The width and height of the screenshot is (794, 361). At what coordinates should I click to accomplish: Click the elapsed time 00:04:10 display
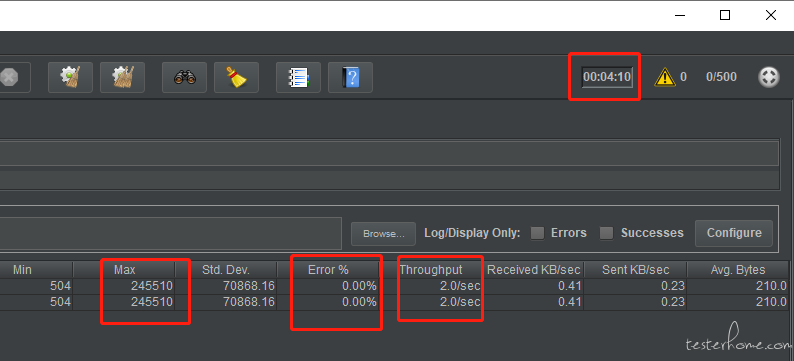pos(607,77)
